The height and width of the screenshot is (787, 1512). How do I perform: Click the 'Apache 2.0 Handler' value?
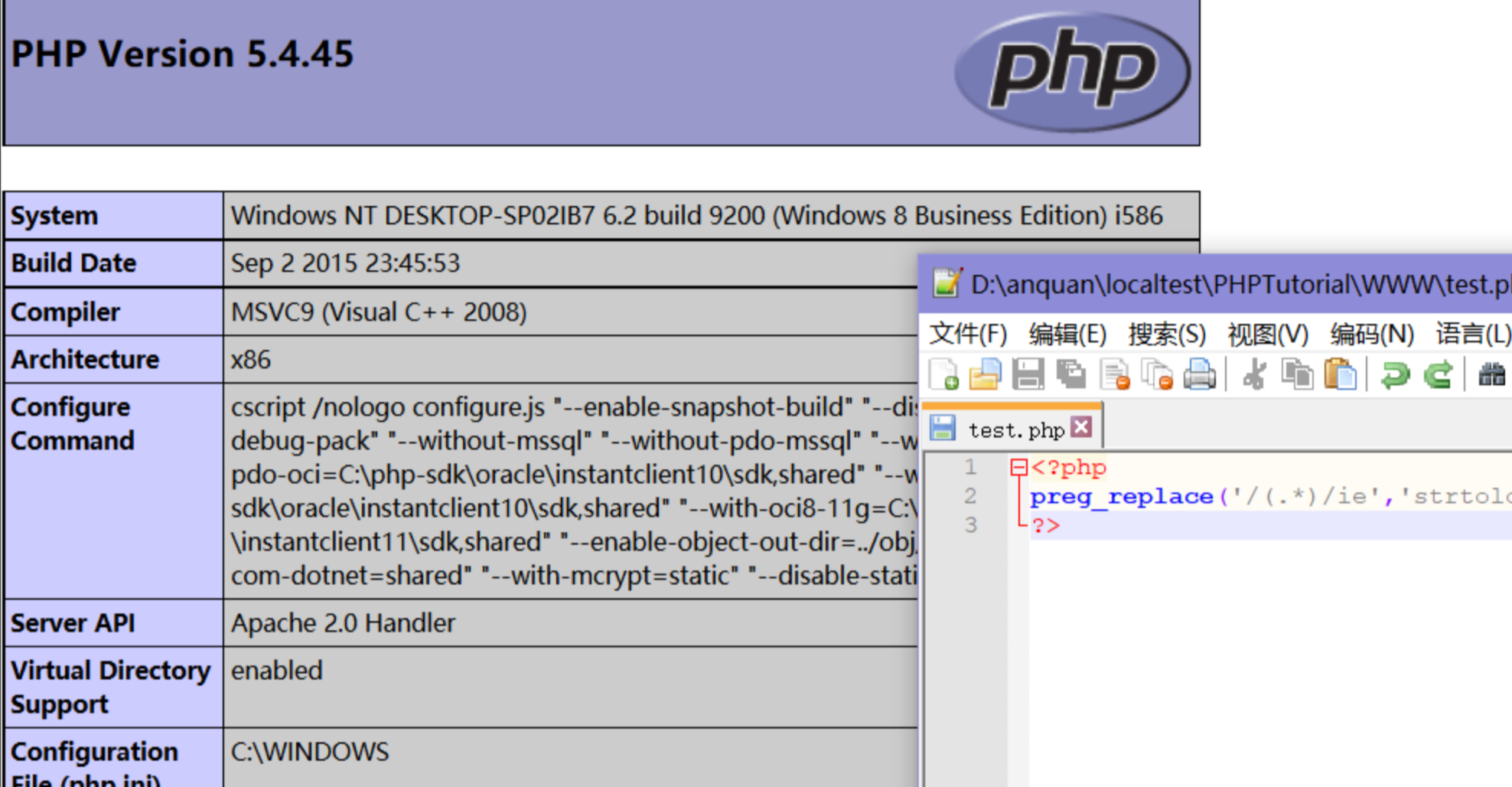point(343,623)
